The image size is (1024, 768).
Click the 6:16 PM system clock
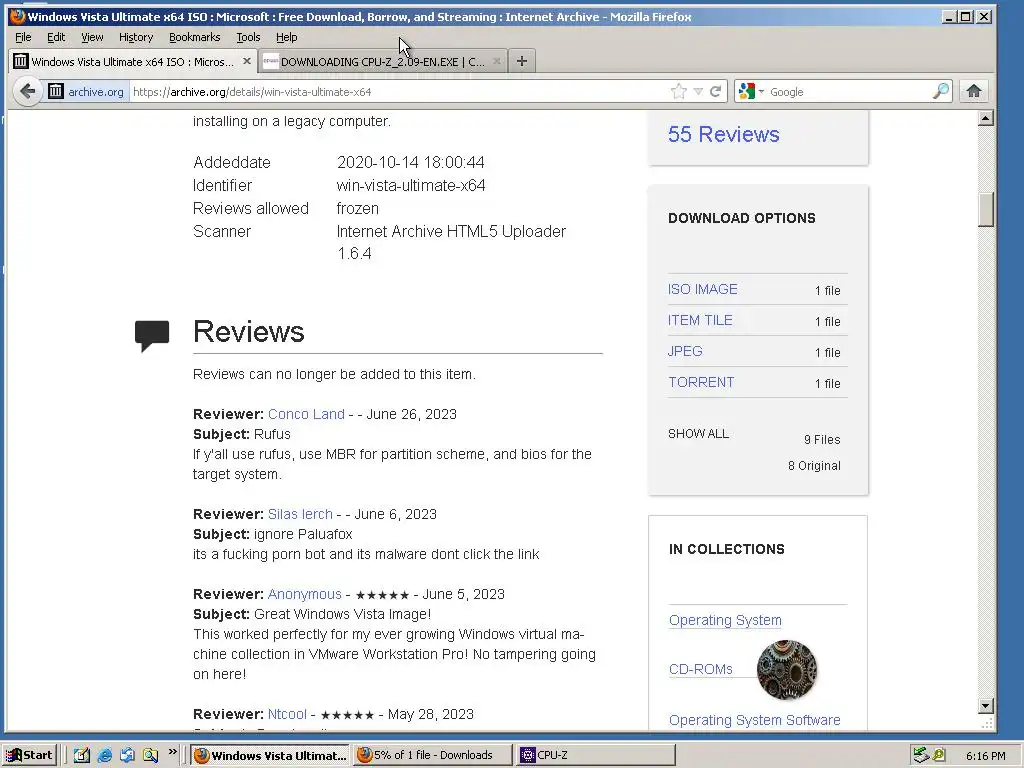(985, 756)
